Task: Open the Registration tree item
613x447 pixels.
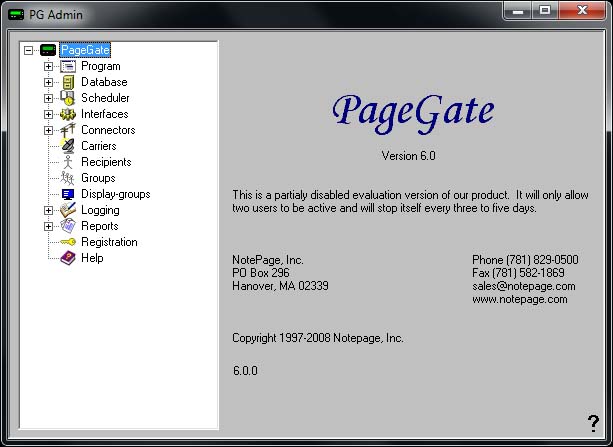Action: [x=109, y=242]
